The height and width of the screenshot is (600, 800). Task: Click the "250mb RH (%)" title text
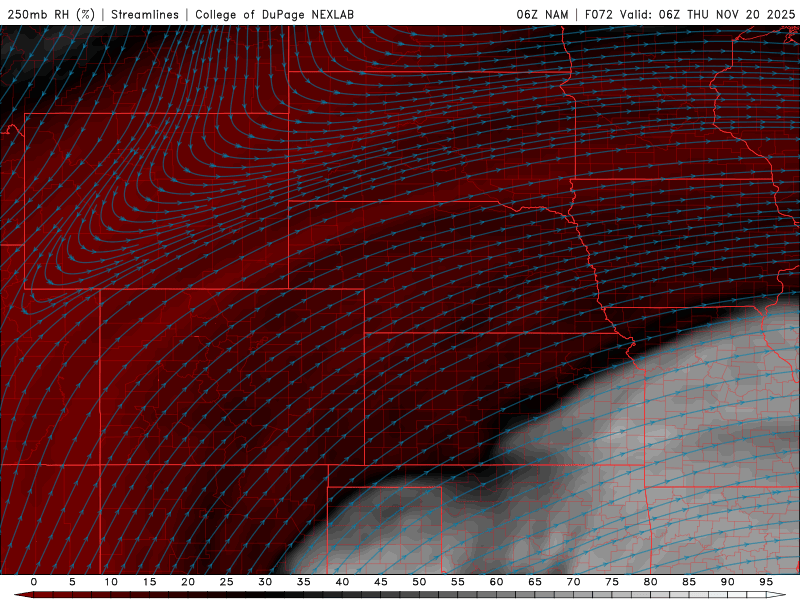(x=51, y=14)
